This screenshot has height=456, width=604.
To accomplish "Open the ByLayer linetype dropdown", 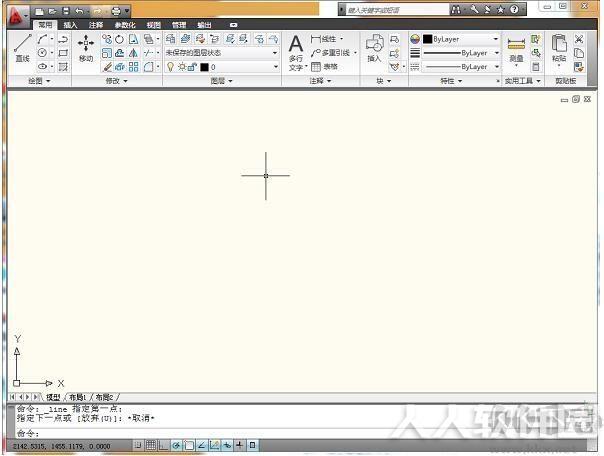I will [x=461, y=67].
